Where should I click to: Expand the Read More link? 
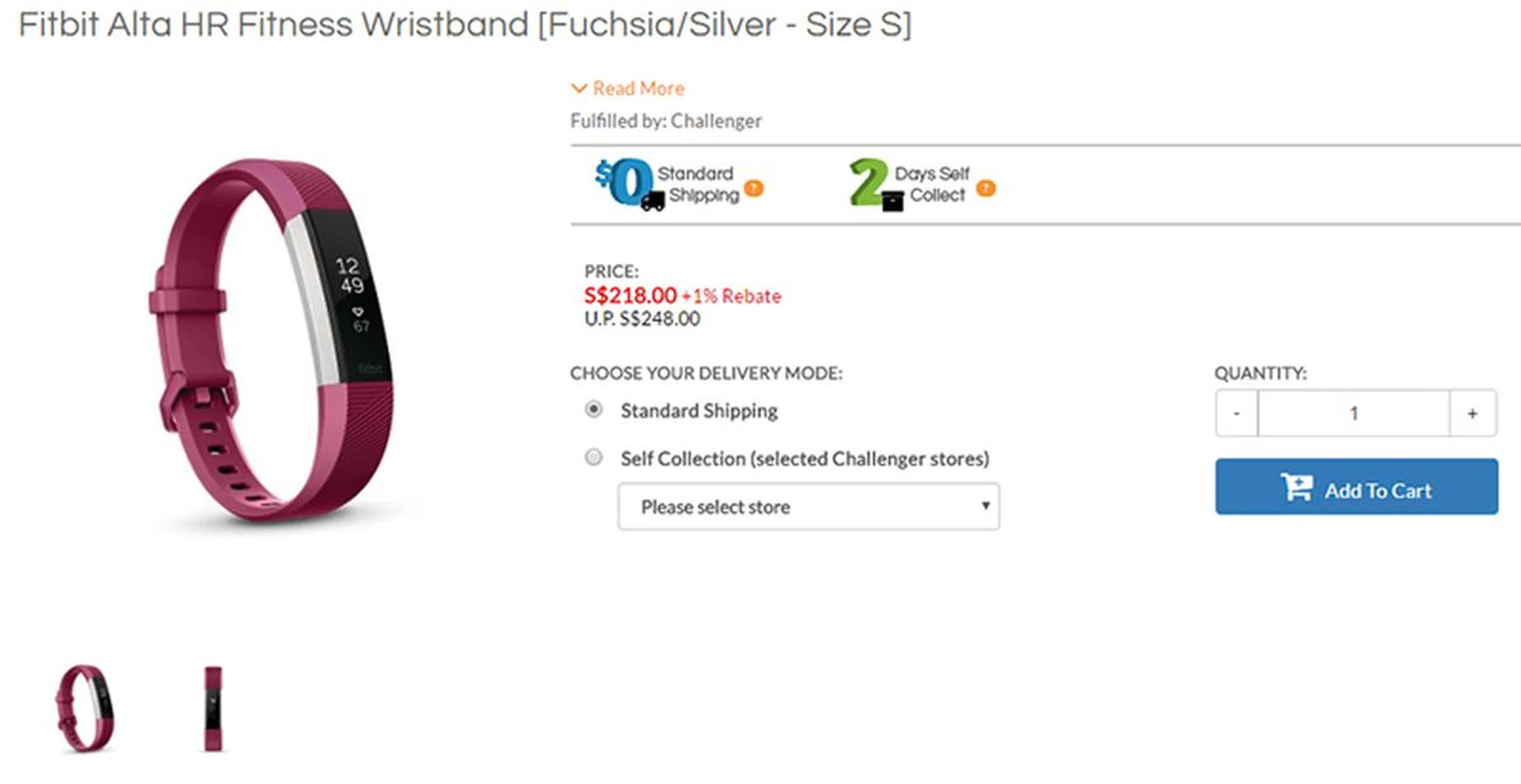639,89
